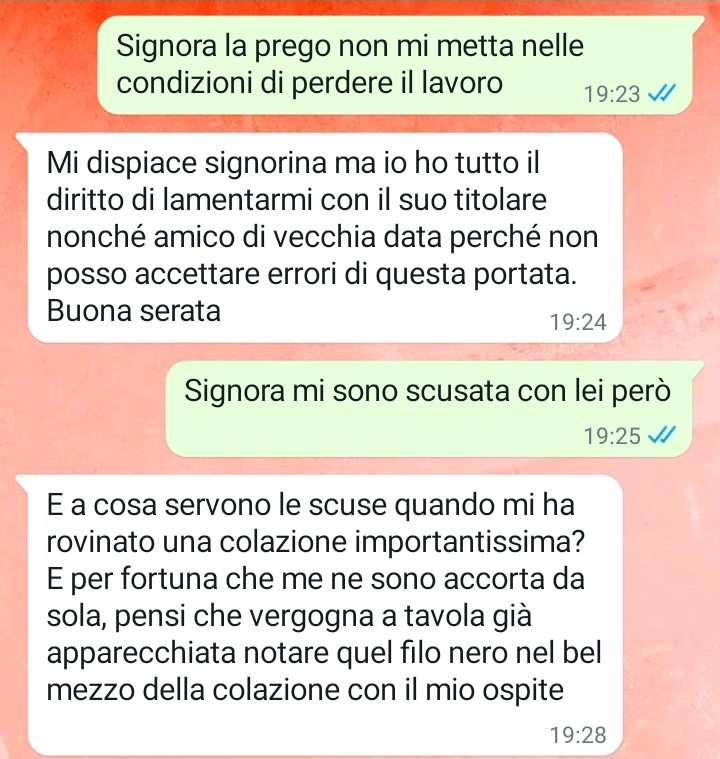
Task: Click the words 'Buona serata'
Action: click(x=134, y=310)
